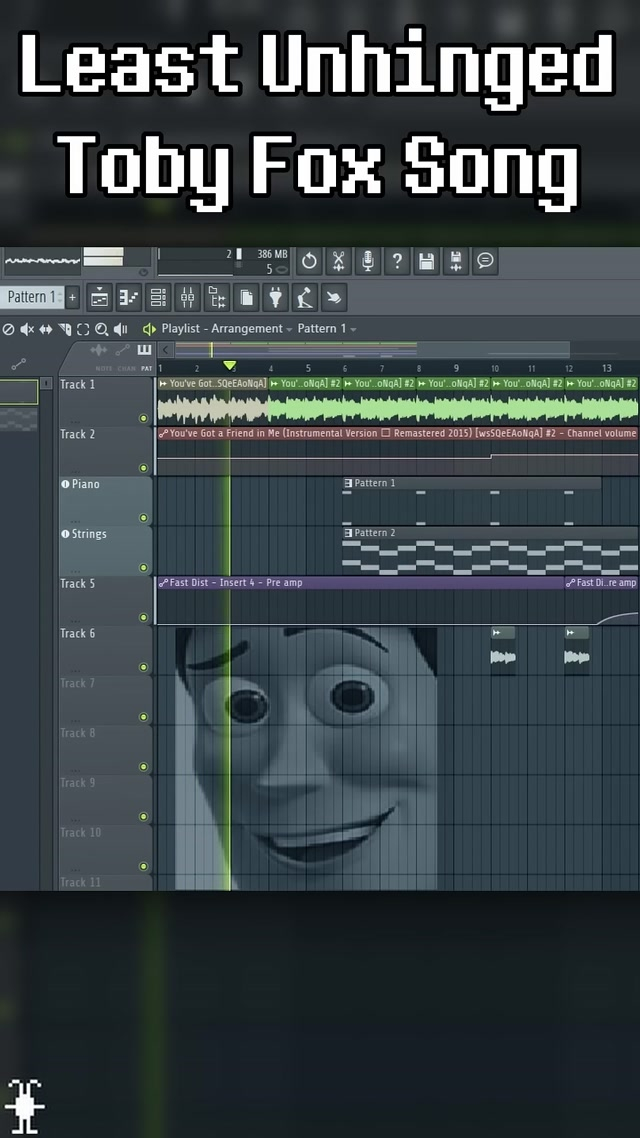Click the microphone recording icon

pyautogui.click(x=368, y=262)
